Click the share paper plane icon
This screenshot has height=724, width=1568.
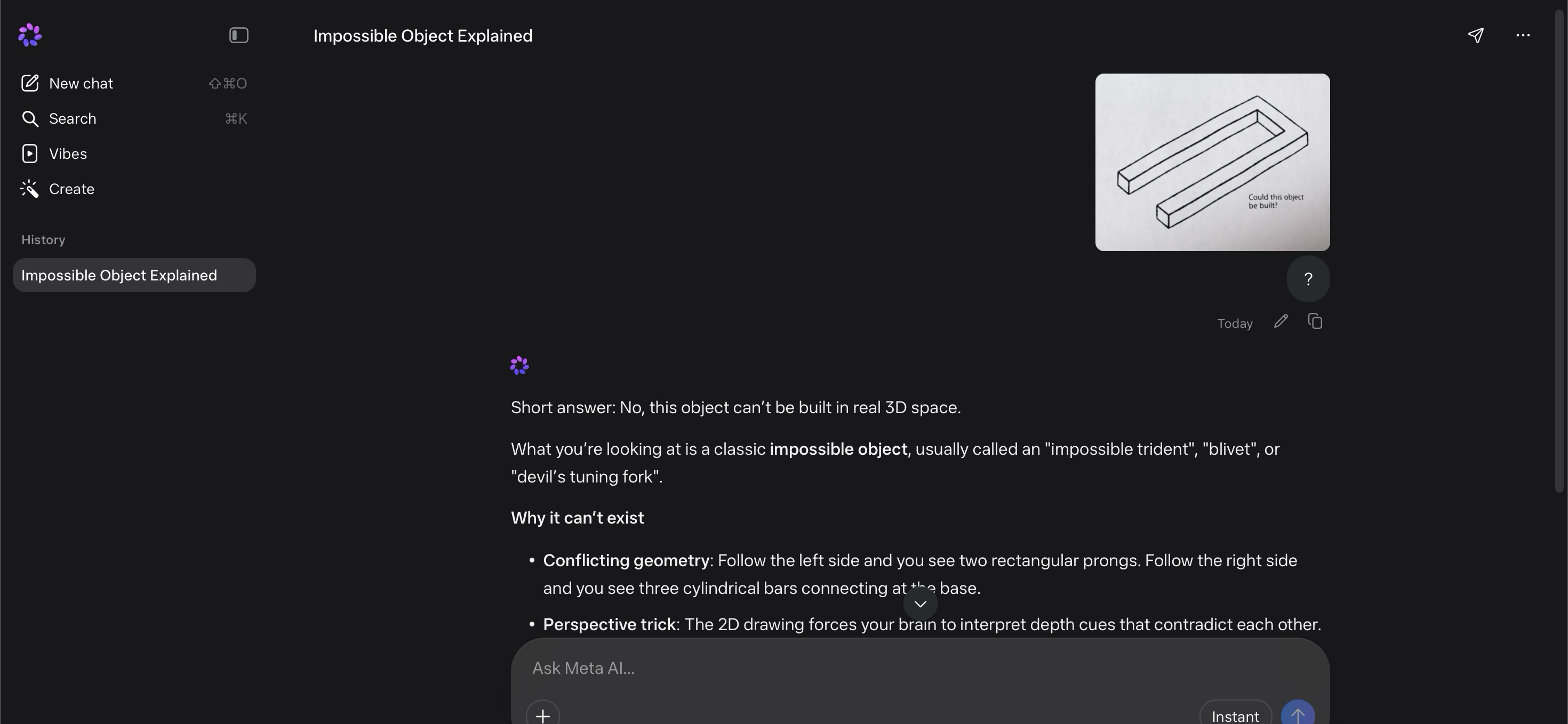(x=1476, y=35)
